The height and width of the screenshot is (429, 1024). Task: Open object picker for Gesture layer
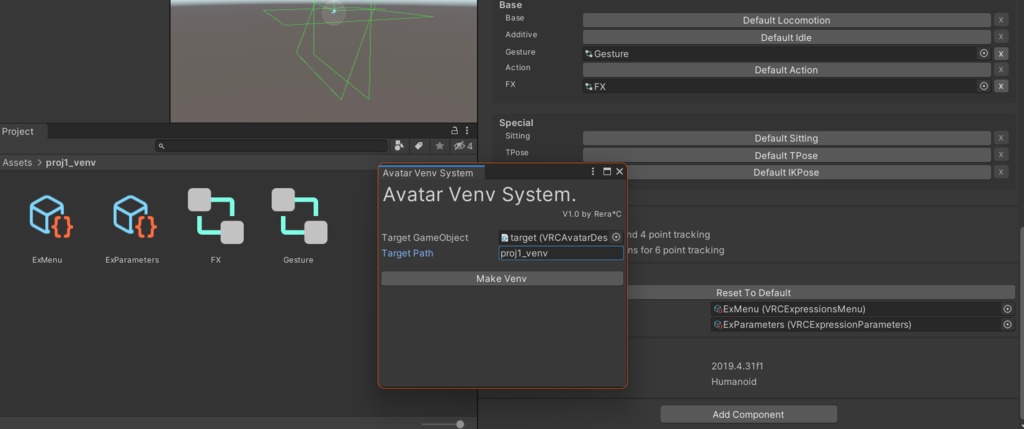point(984,54)
